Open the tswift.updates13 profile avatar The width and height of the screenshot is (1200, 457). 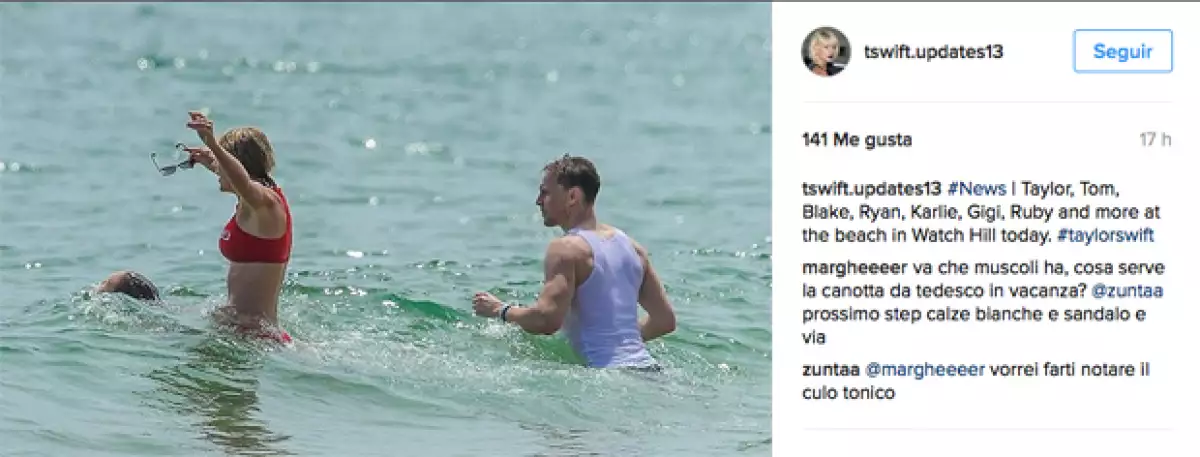click(826, 52)
